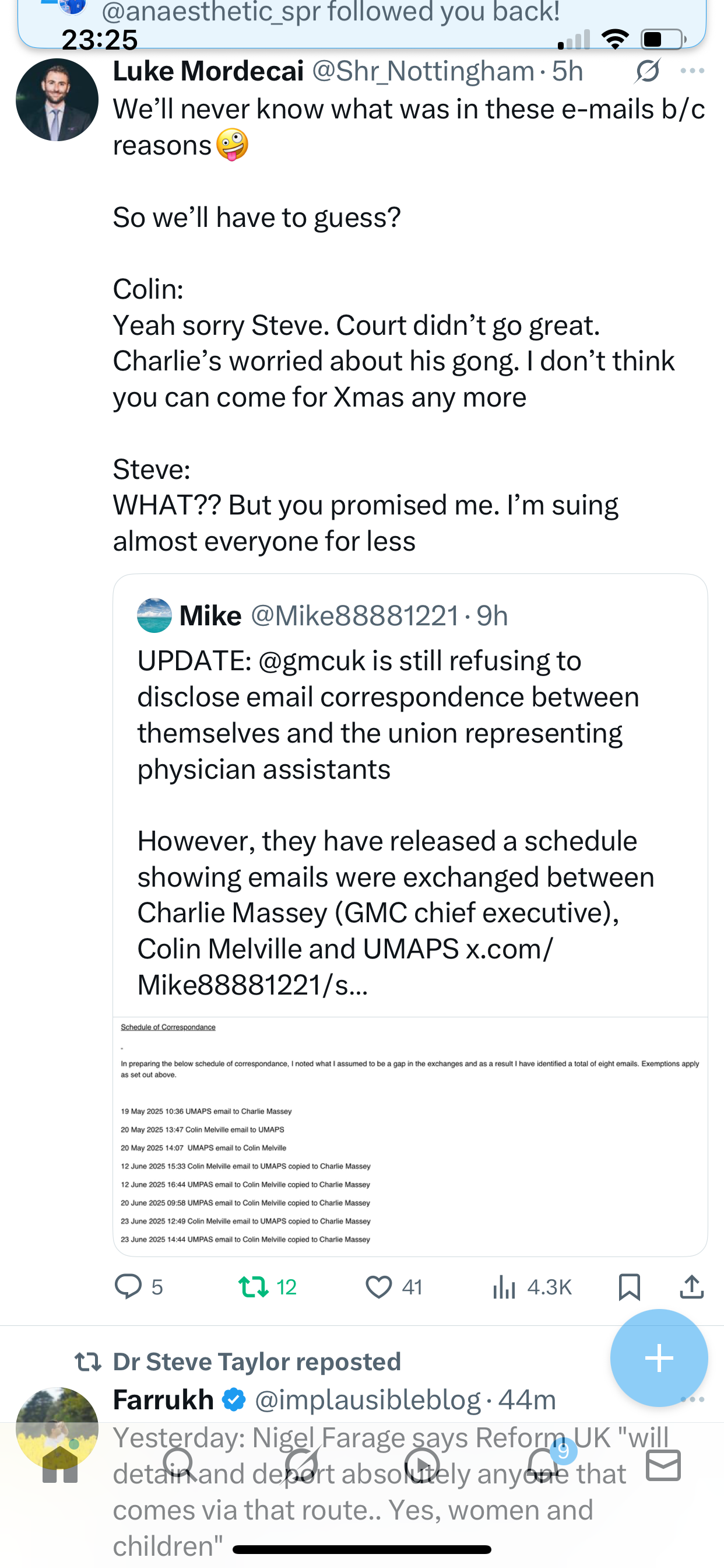This screenshot has width=724, height=1568.
Task: Open the search tab icon
Action: [179, 1465]
